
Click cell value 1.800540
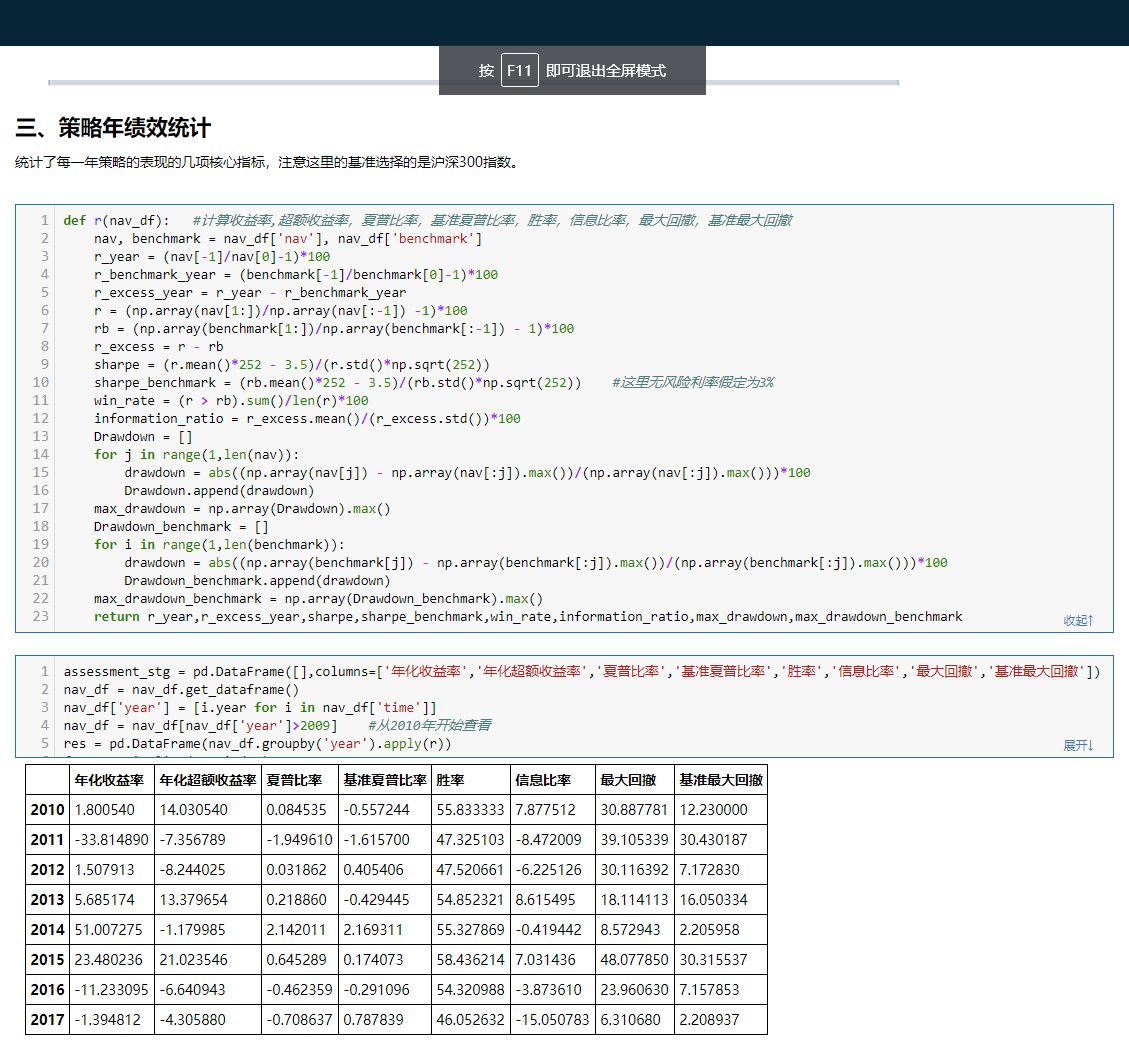click(x=104, y=809)
